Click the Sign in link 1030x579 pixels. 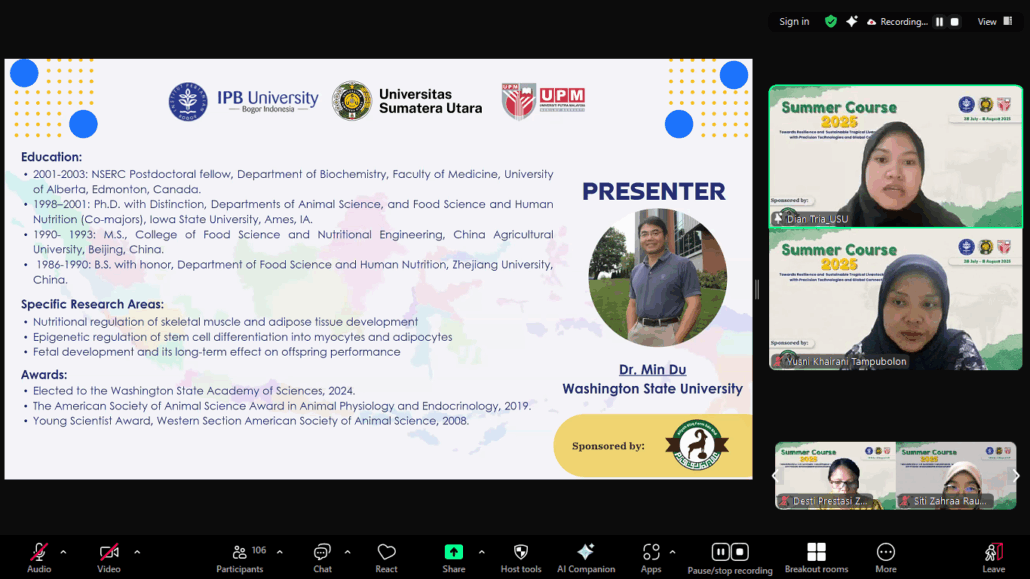tap(794, 22)
